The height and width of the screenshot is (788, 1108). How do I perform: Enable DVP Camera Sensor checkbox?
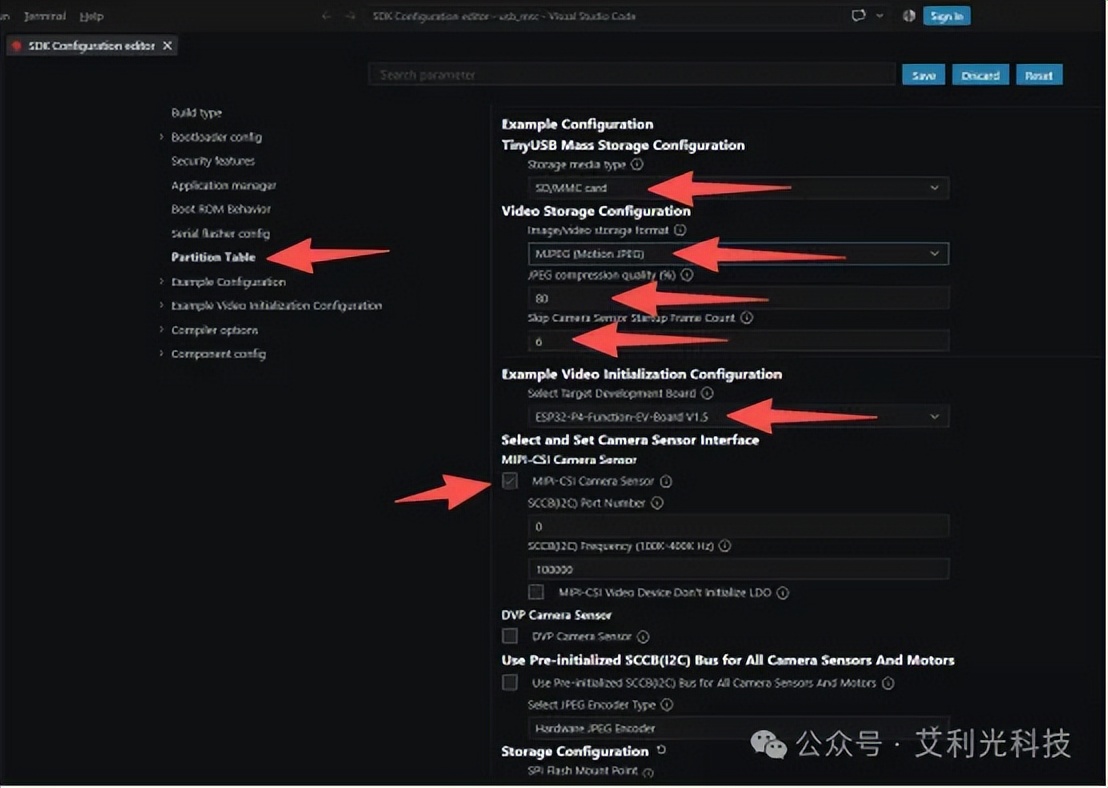[509, 636]
